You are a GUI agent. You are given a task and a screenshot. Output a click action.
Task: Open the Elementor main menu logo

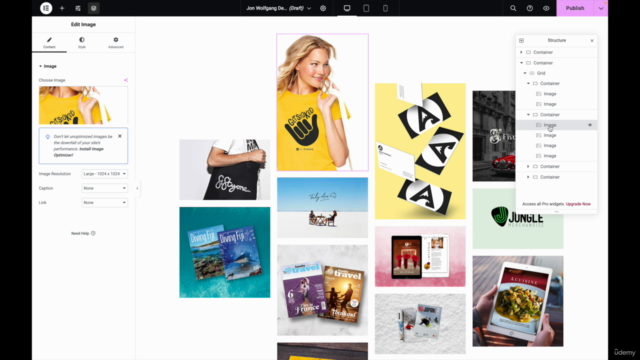click(46, 8)
